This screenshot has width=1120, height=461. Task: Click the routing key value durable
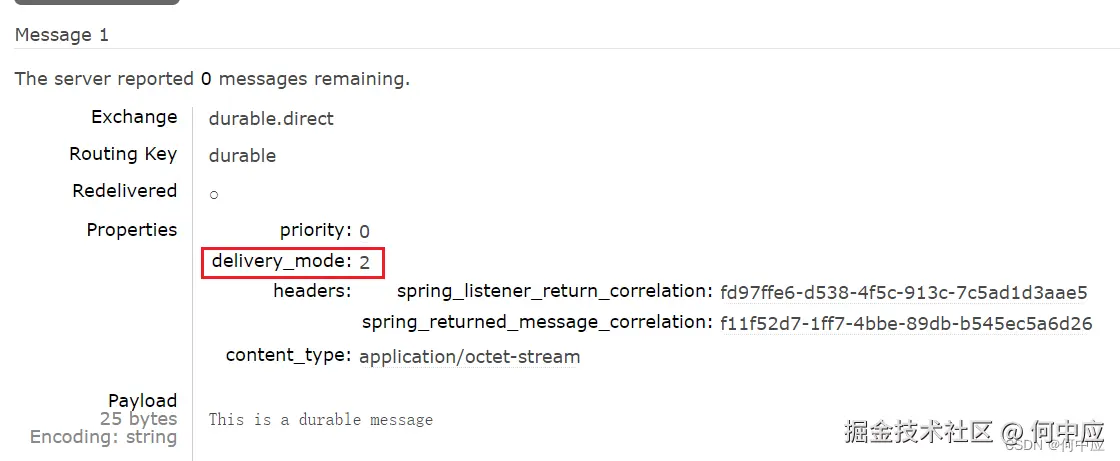pos(242,155)
